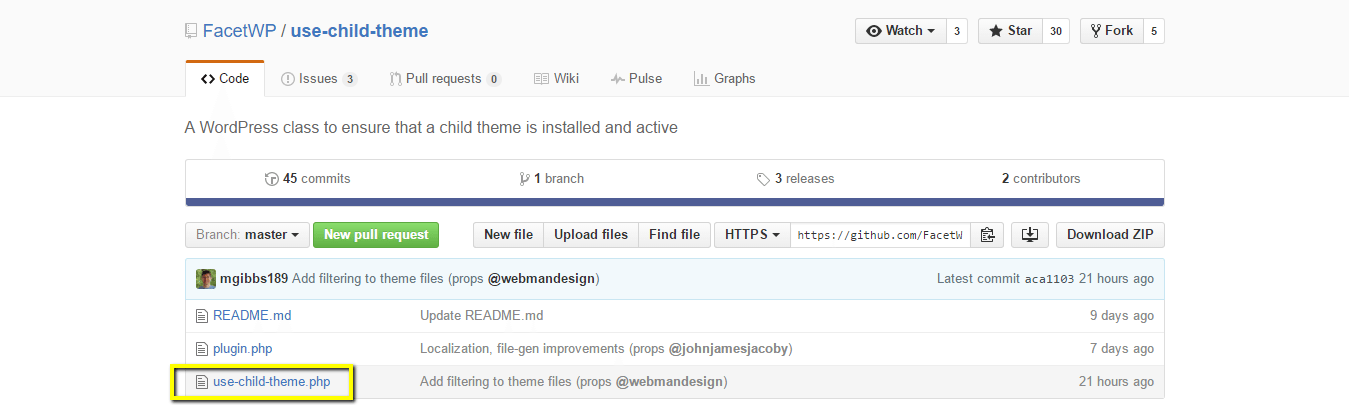
Task: Show the 1 branch list
Action: coord(552,179)
